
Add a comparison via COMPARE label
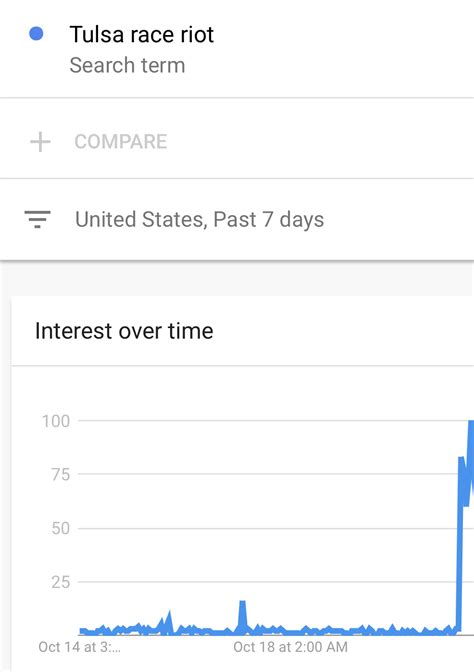click(120, 142)
